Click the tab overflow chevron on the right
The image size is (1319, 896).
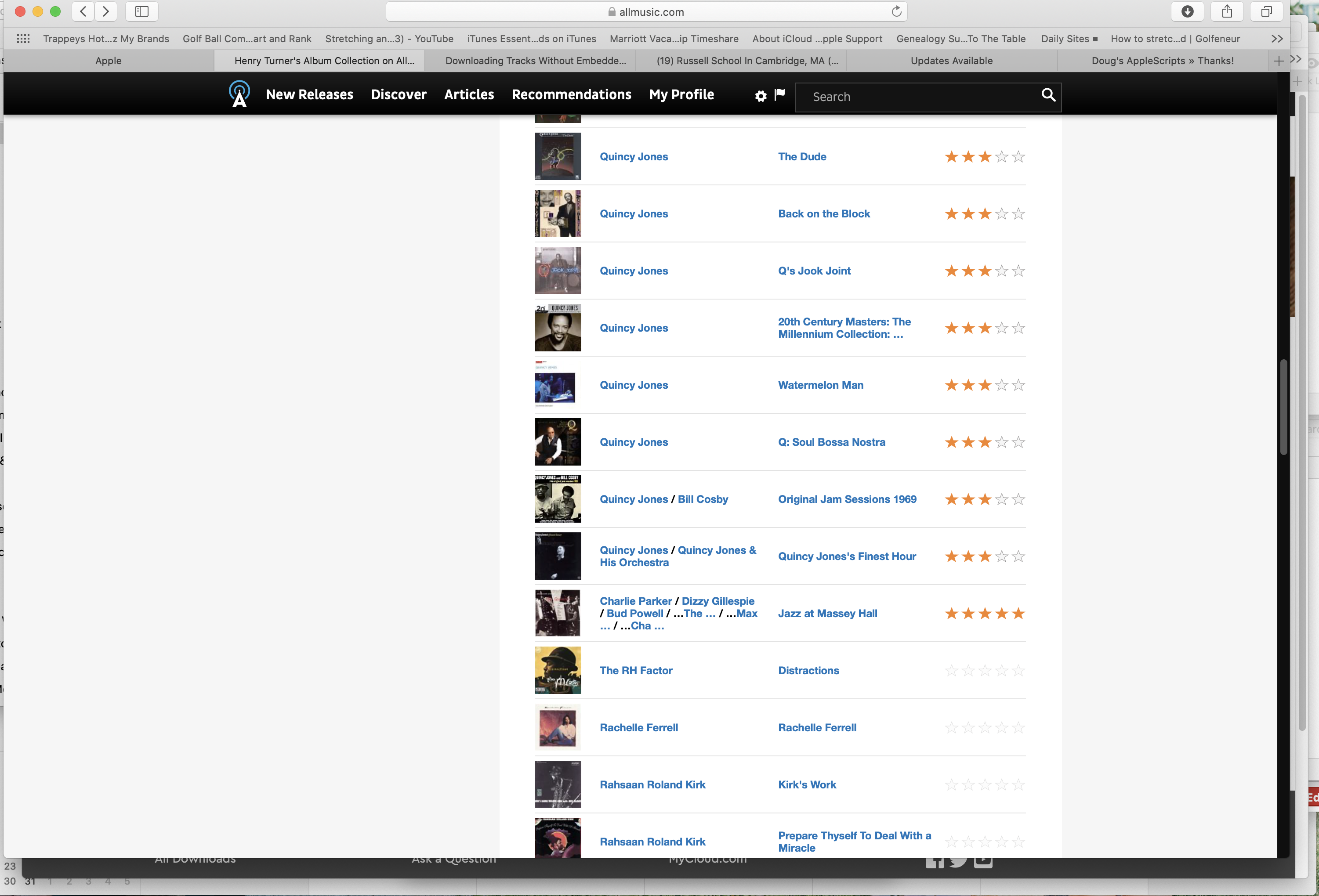tap(1297, 58)
